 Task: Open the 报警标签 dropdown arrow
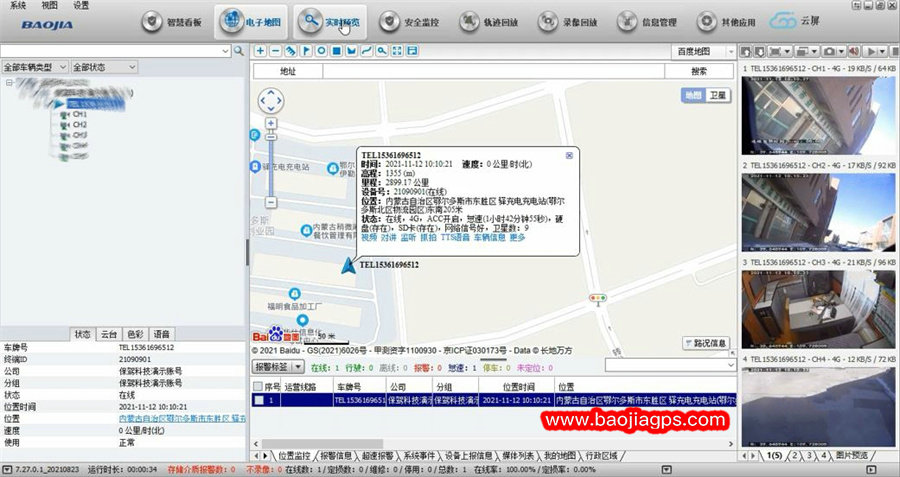click(298, 366)
